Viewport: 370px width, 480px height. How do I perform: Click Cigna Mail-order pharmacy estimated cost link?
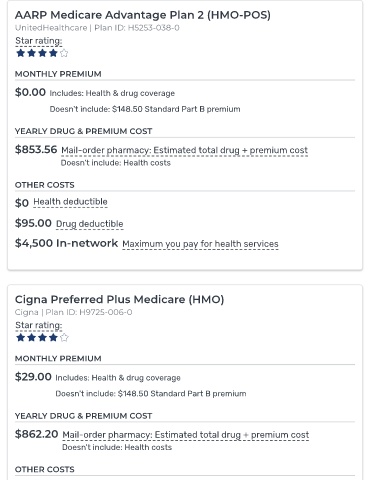pos(186,435)
